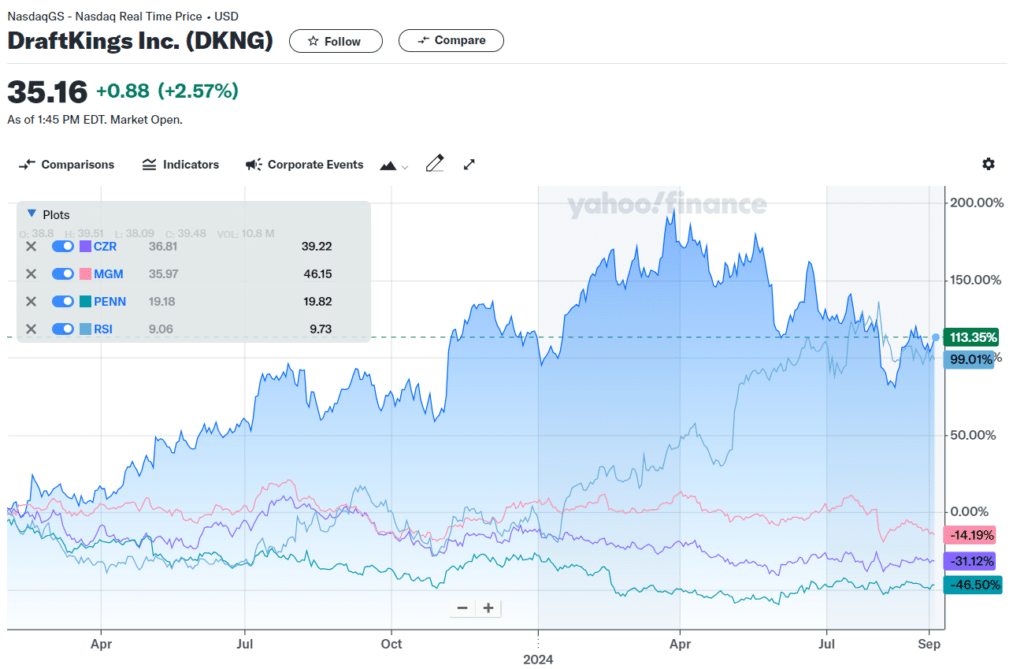Remove the CZR comparison
This screenshot has width=1024, height=669.
click(x=31, y=246)
